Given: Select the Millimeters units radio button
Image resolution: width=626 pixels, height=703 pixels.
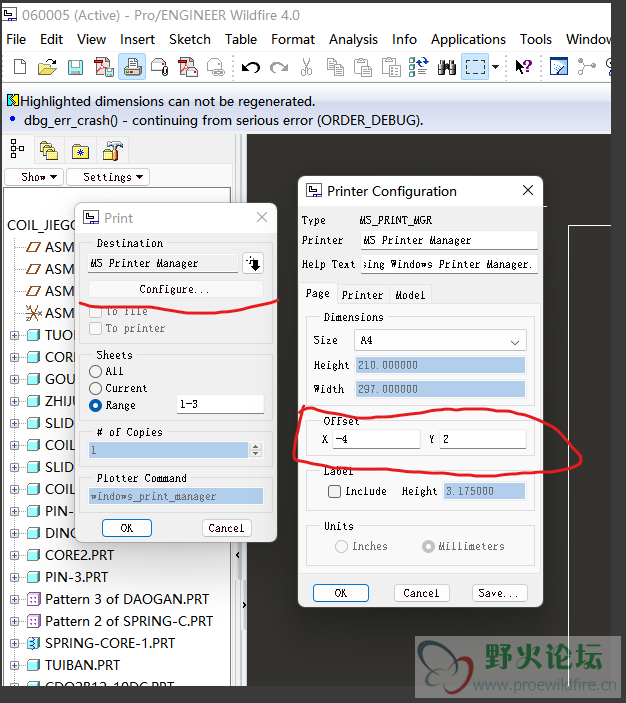Looking at the screenshot, I should 428,546.
